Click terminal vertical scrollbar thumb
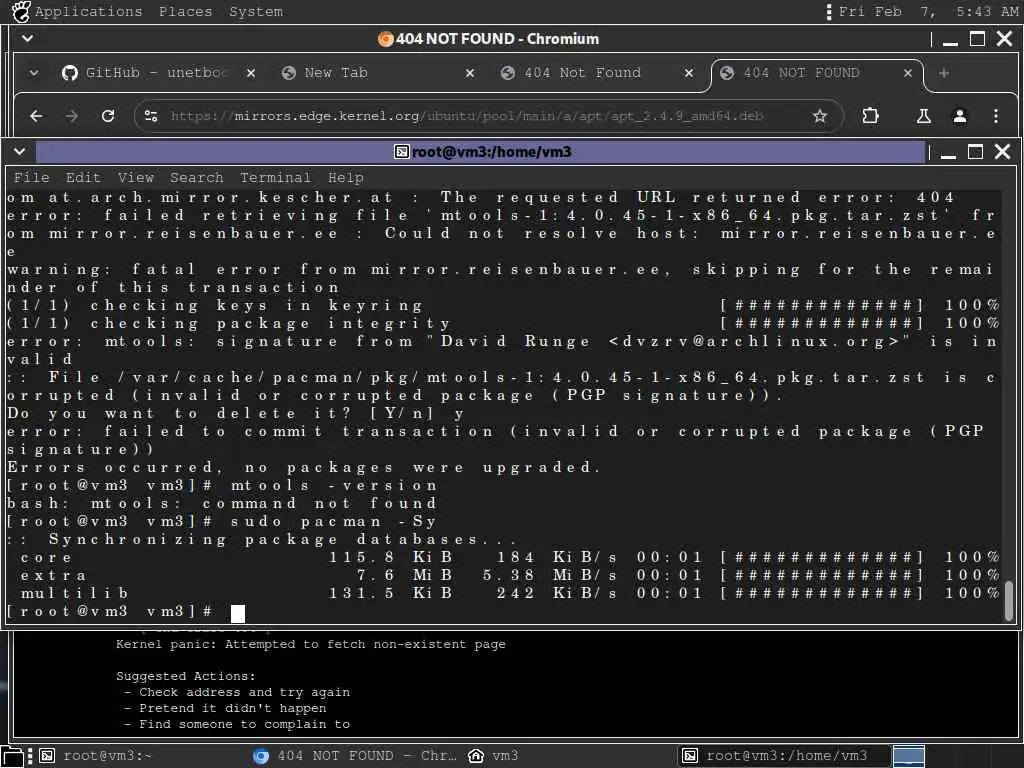The image size is (1024, 768). click(x=1009, y=601)
